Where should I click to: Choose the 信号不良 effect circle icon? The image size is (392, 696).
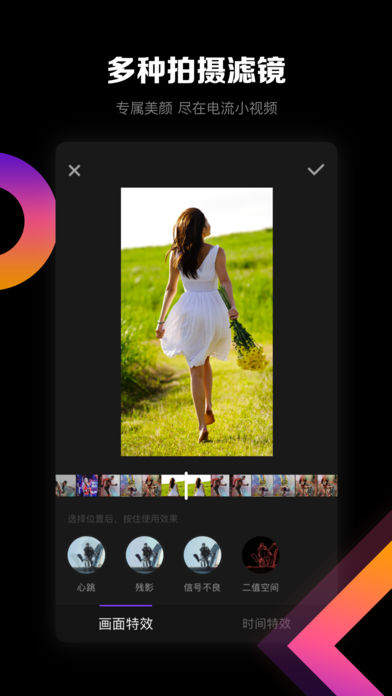[202, 555]
